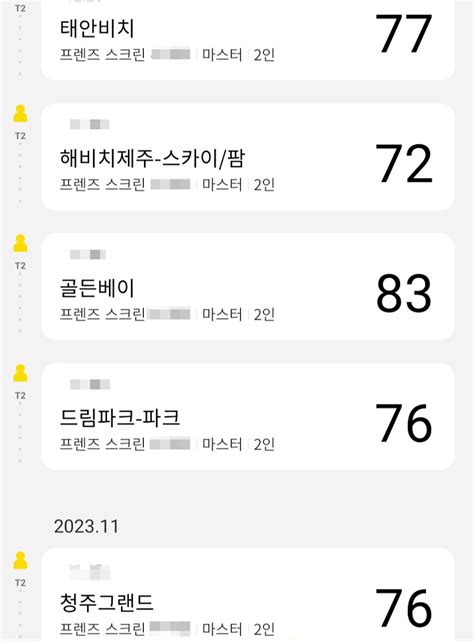474x641 pixels.
Task: Open the 드림파크-파크 round card
Action: point(248,416)
